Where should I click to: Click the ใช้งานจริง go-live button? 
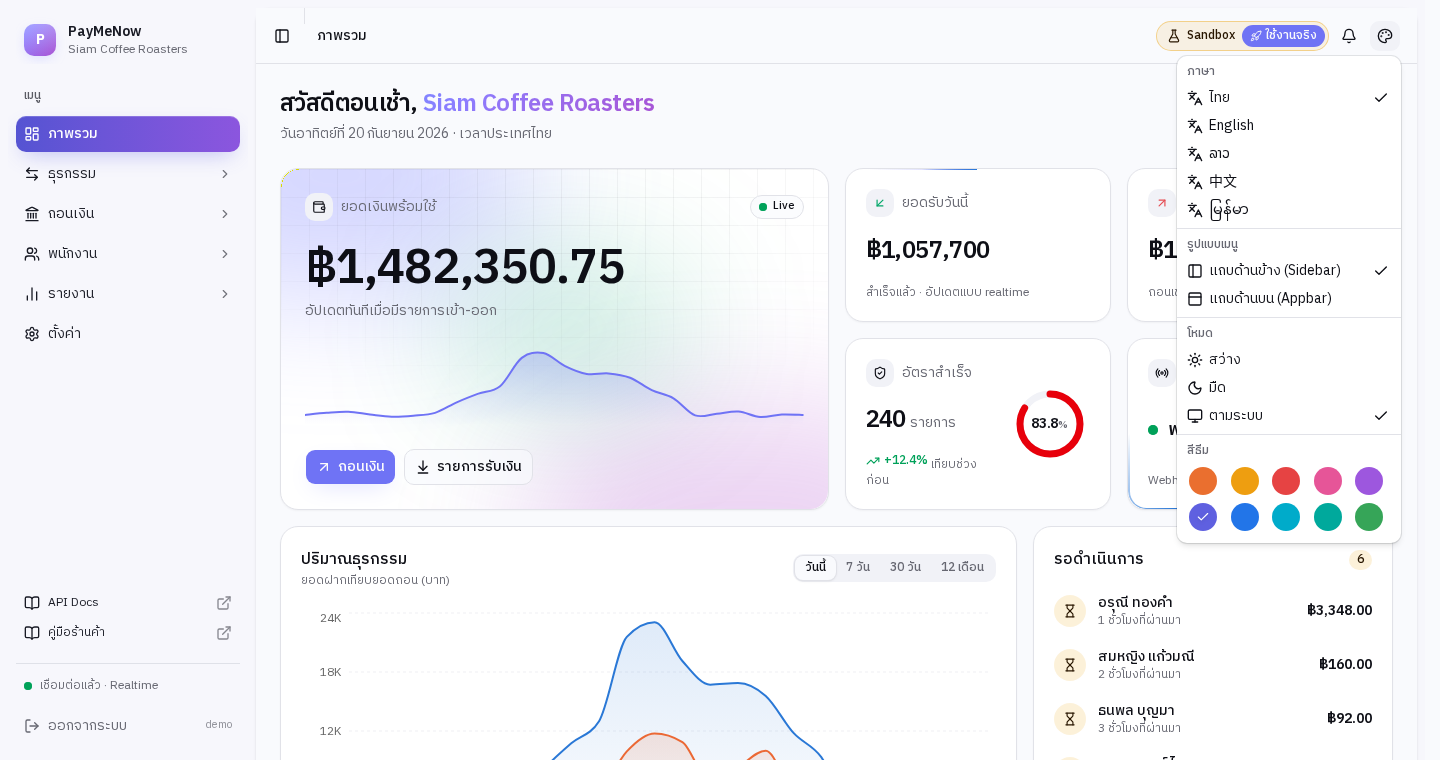[x=1283, y=36]
